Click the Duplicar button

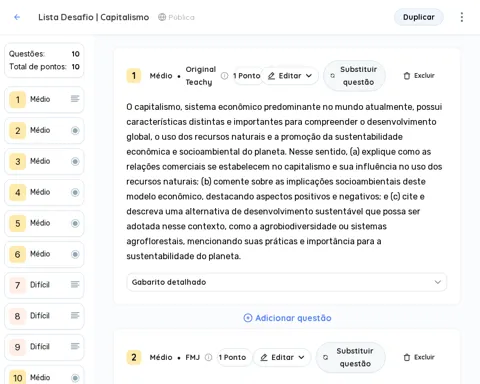click(x=419, y=17)
